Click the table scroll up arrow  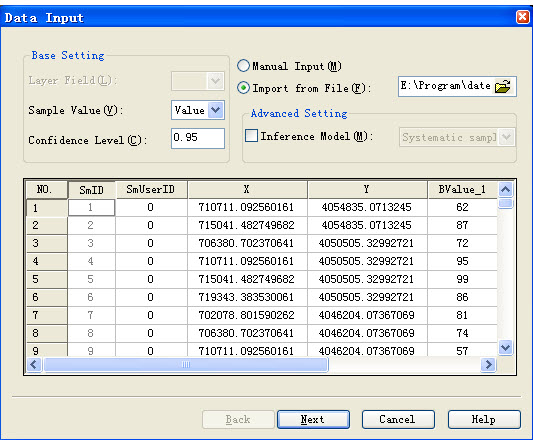(x=505, y=189)
